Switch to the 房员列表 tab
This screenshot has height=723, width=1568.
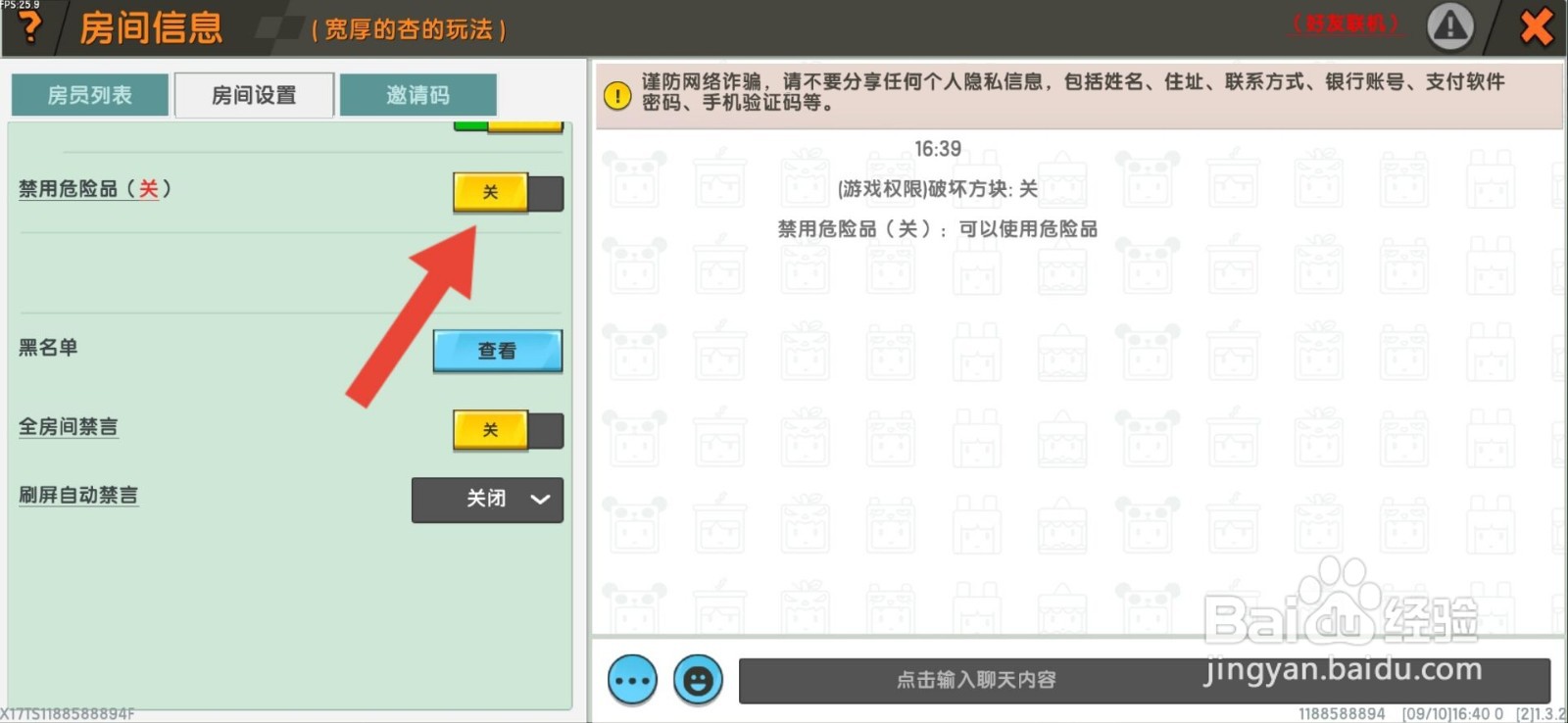tap(89, 95)
